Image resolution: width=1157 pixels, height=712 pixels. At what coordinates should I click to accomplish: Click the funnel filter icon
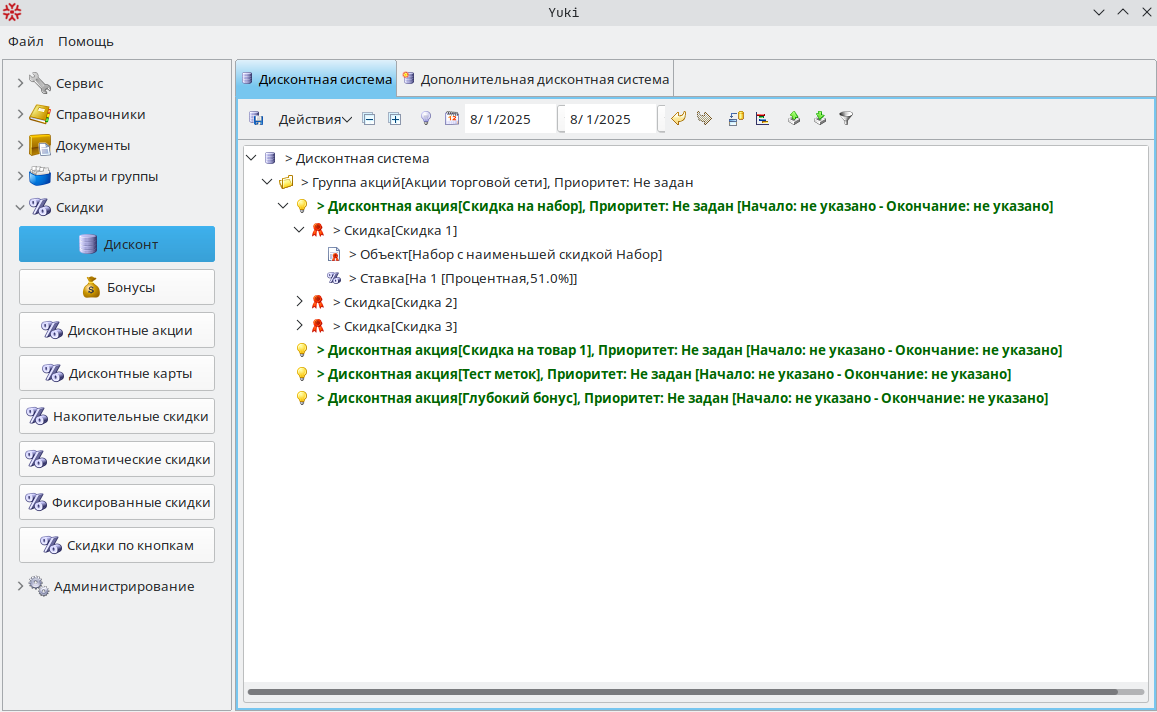(846, 119)
